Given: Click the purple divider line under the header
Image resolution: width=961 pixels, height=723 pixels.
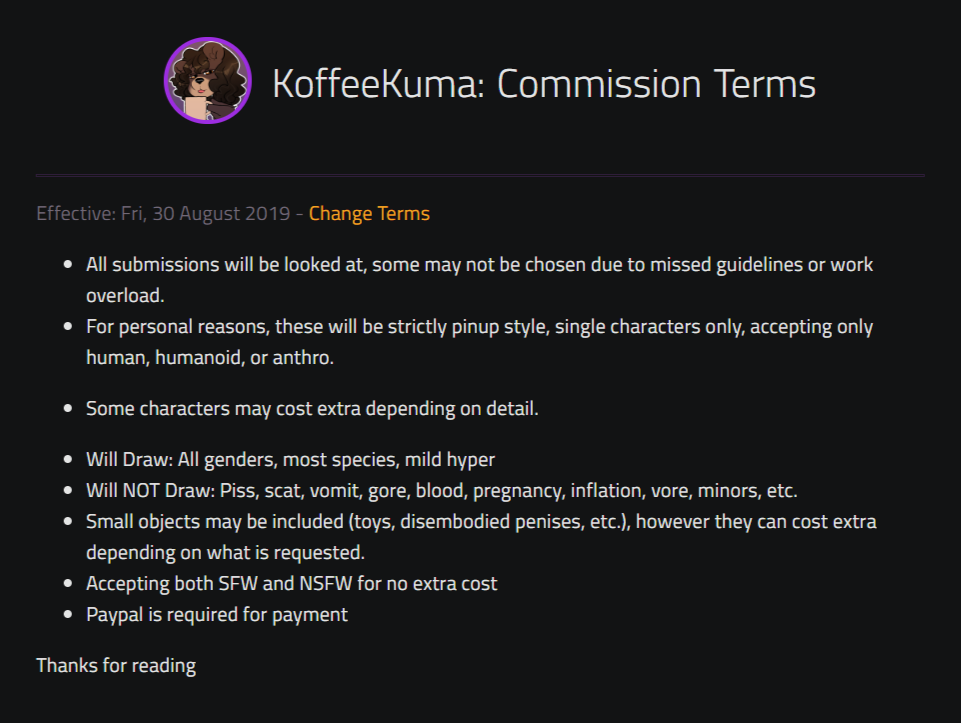Looking at the screenshot, I should coord(480,175).
